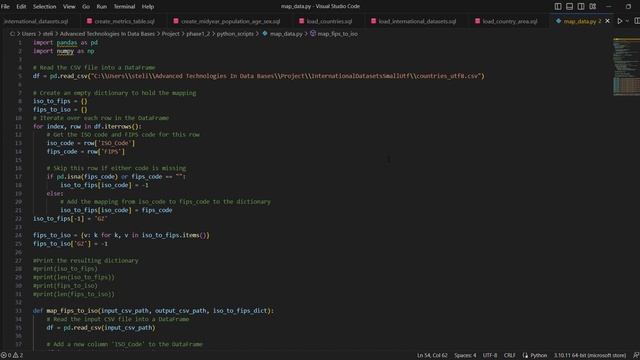Open the View menu
The width and height of the screenshot is (640, 360).
[69, 7]
